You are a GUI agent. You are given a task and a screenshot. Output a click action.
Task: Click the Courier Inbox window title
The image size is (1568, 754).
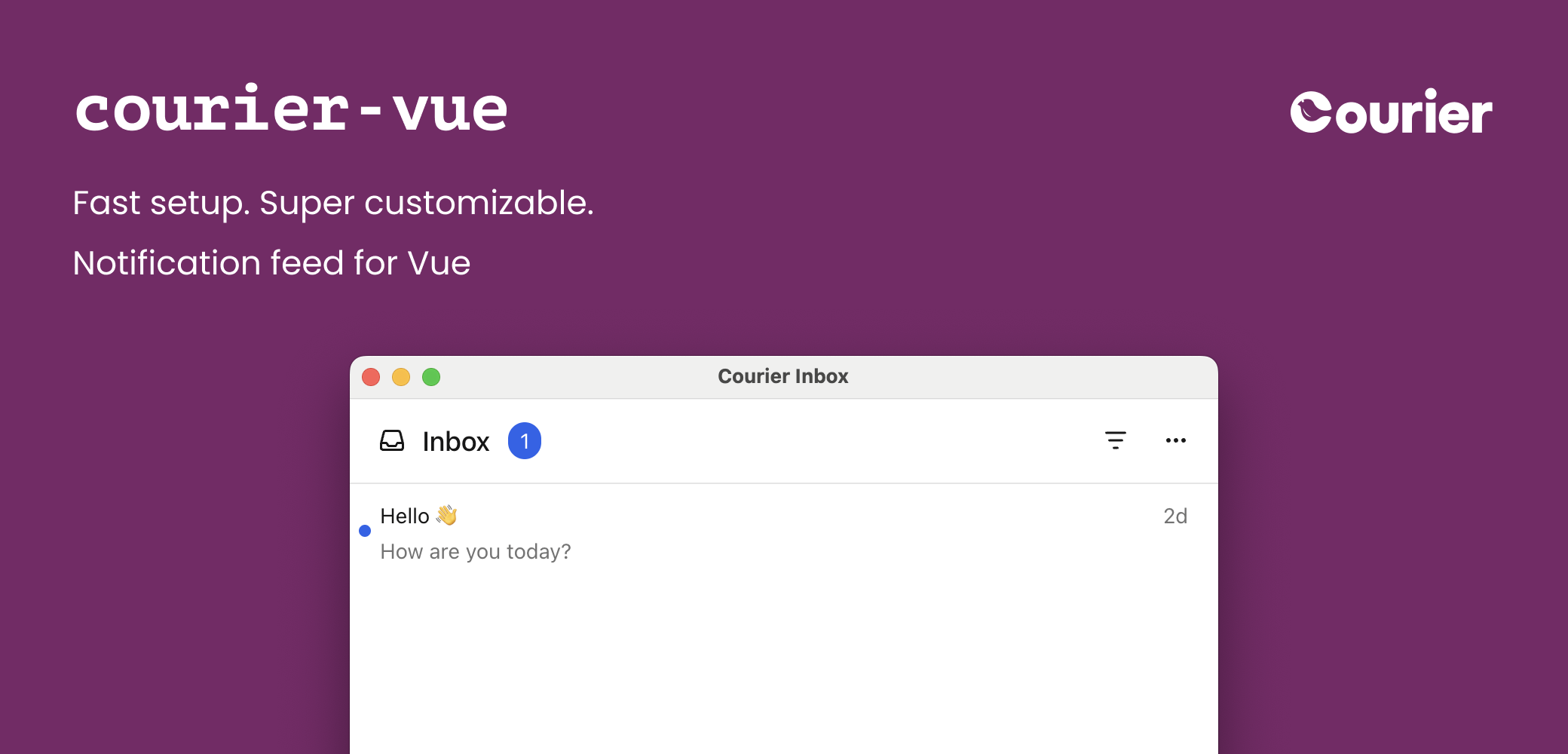pyautogui.click(x=783, y=376)
